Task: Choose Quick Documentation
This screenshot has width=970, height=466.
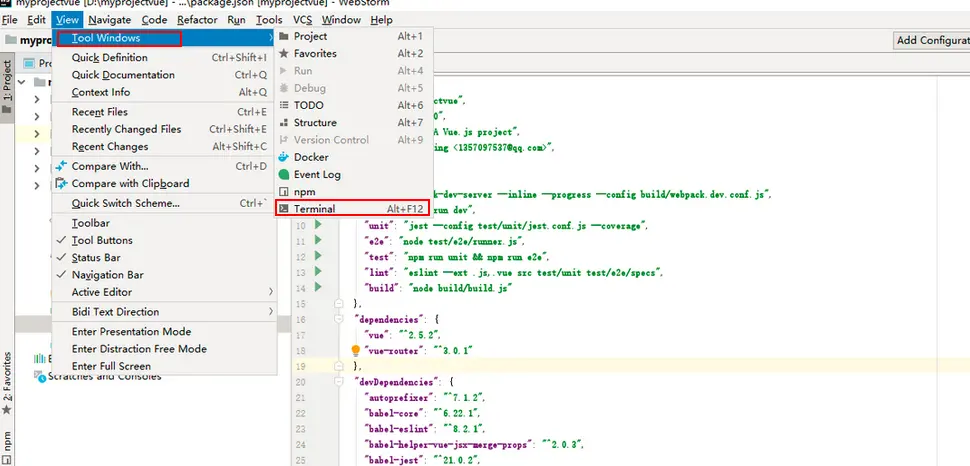Action: [164, 75]
